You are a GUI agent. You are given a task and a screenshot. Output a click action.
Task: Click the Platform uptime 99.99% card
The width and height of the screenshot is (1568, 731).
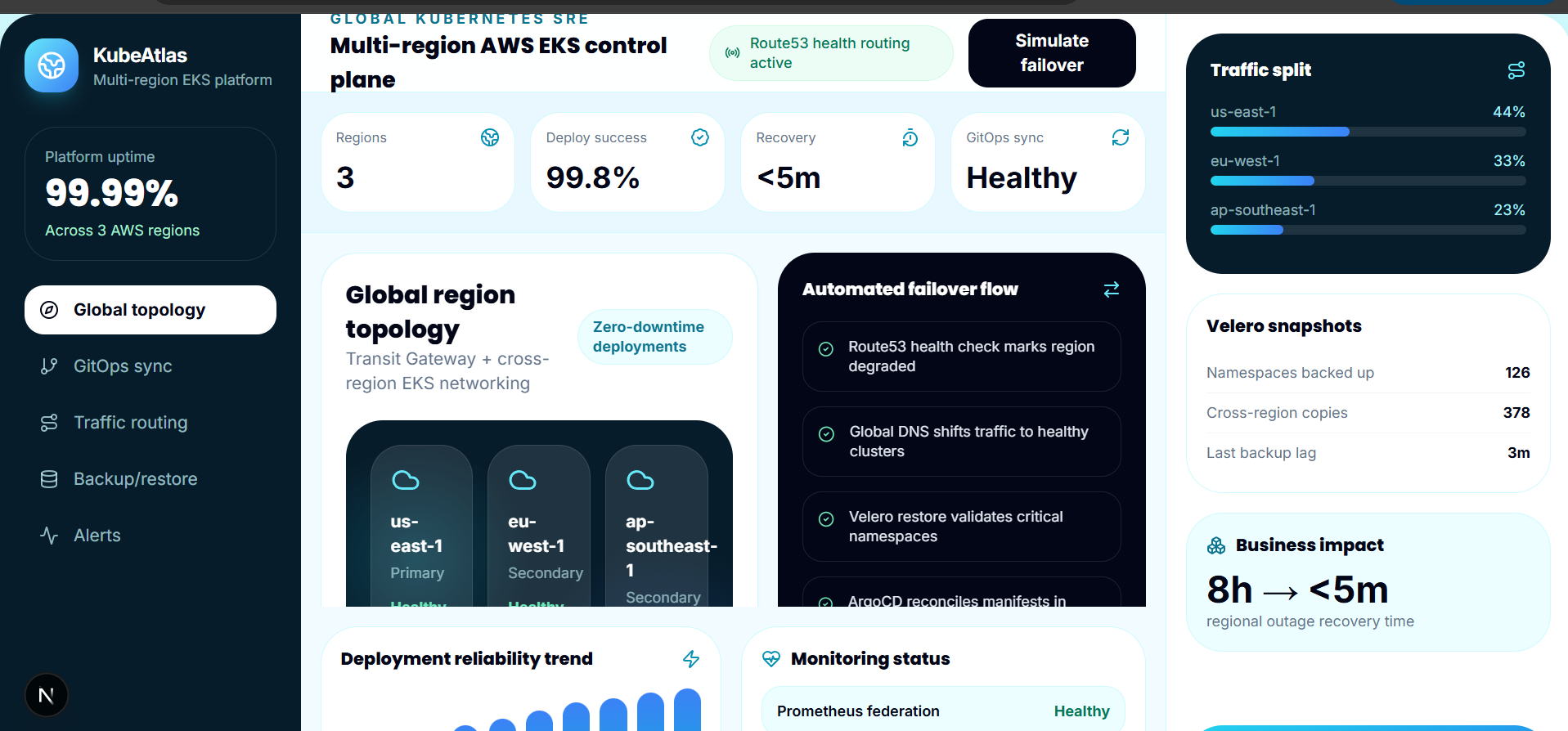pyautogui.click(x=151, y=194)
